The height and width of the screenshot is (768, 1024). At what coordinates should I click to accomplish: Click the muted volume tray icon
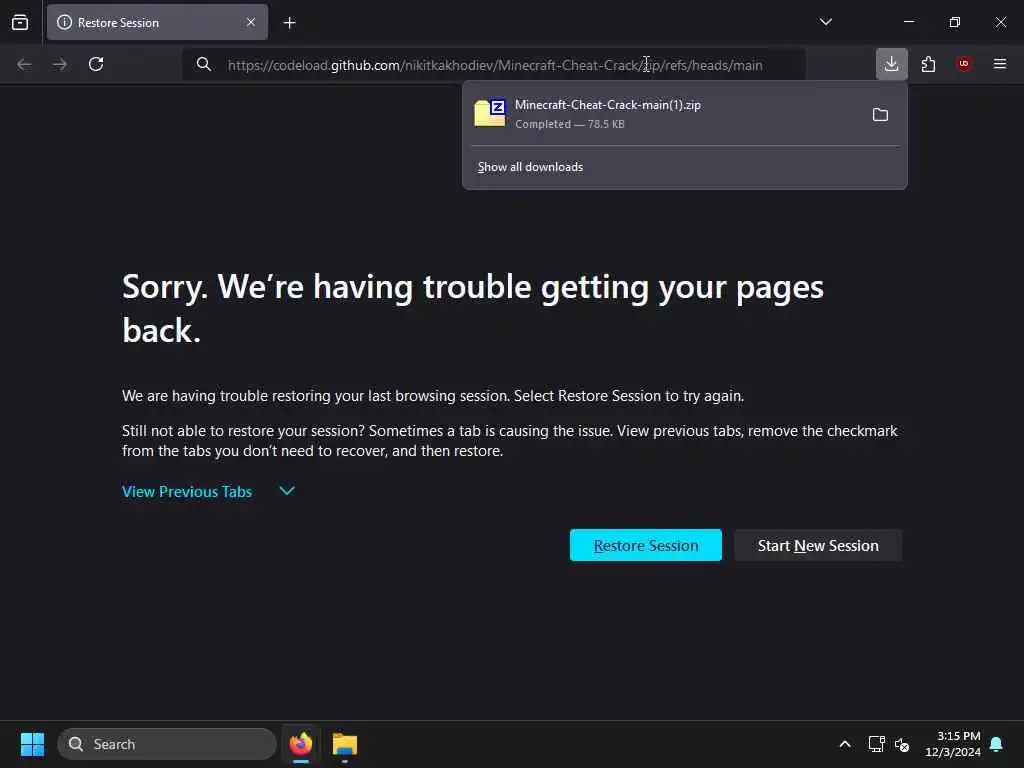903,744
